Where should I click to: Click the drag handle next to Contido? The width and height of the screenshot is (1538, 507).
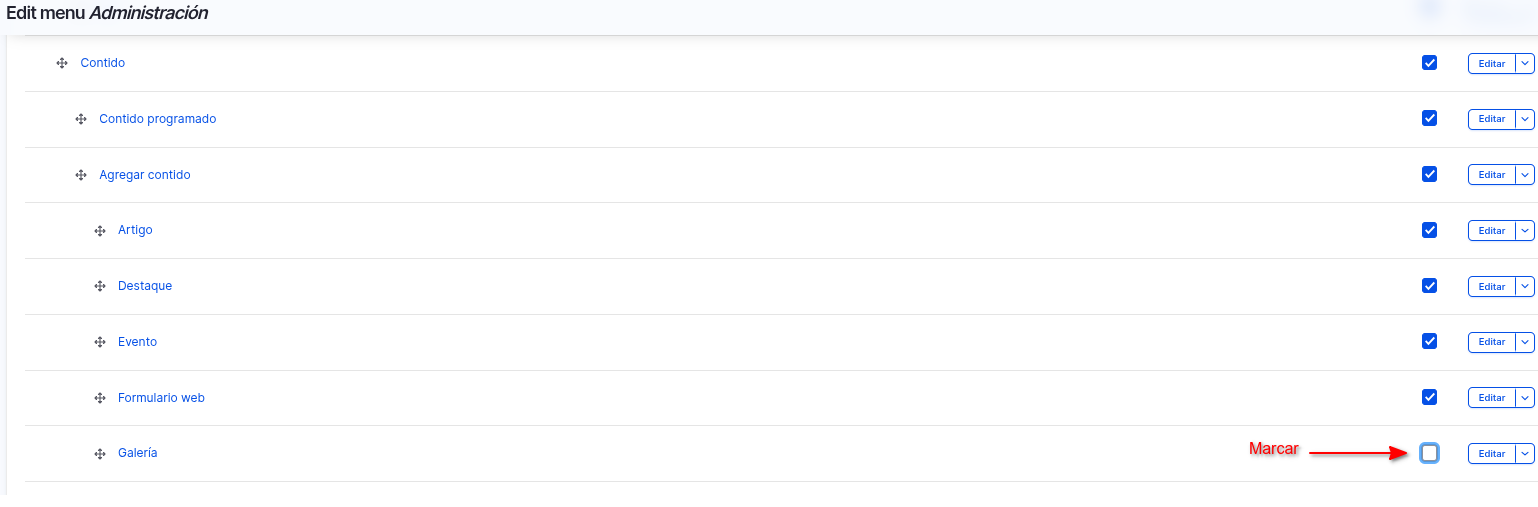(62, 63)
